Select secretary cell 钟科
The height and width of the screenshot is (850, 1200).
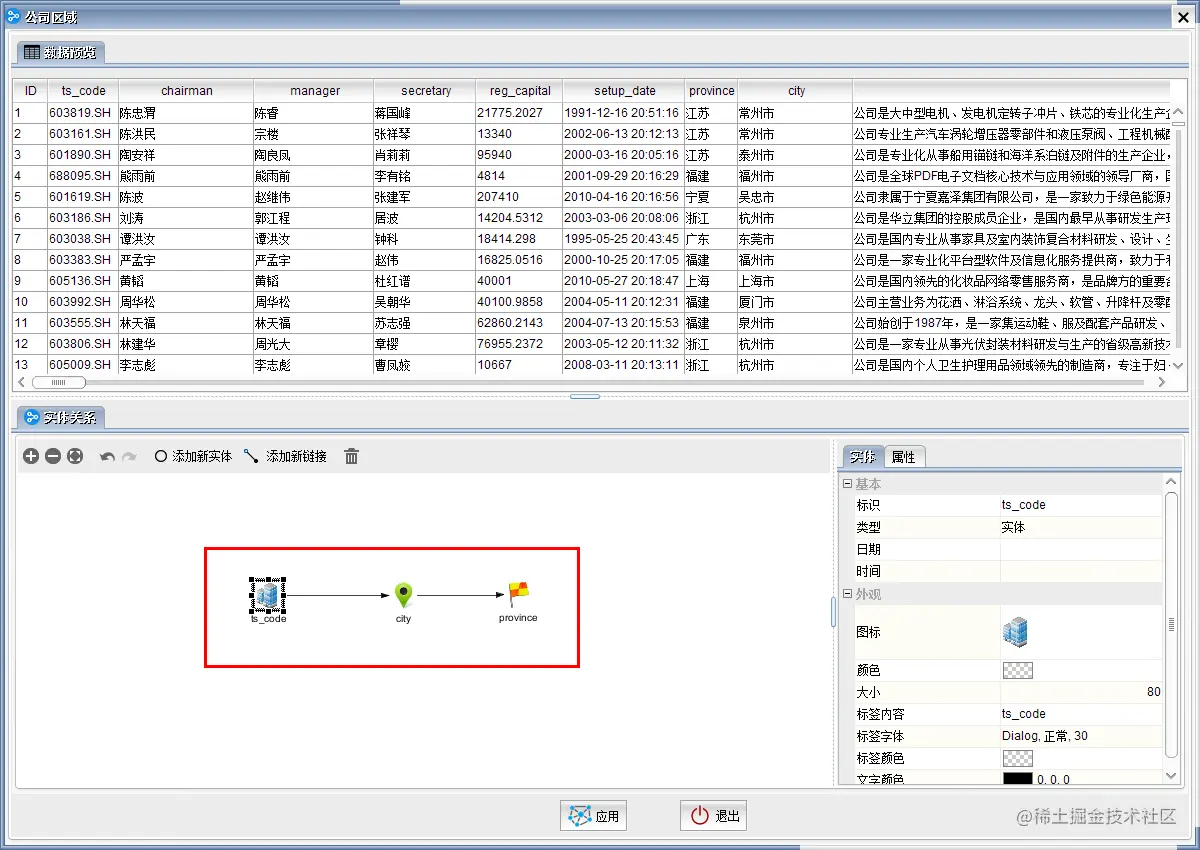425,239
